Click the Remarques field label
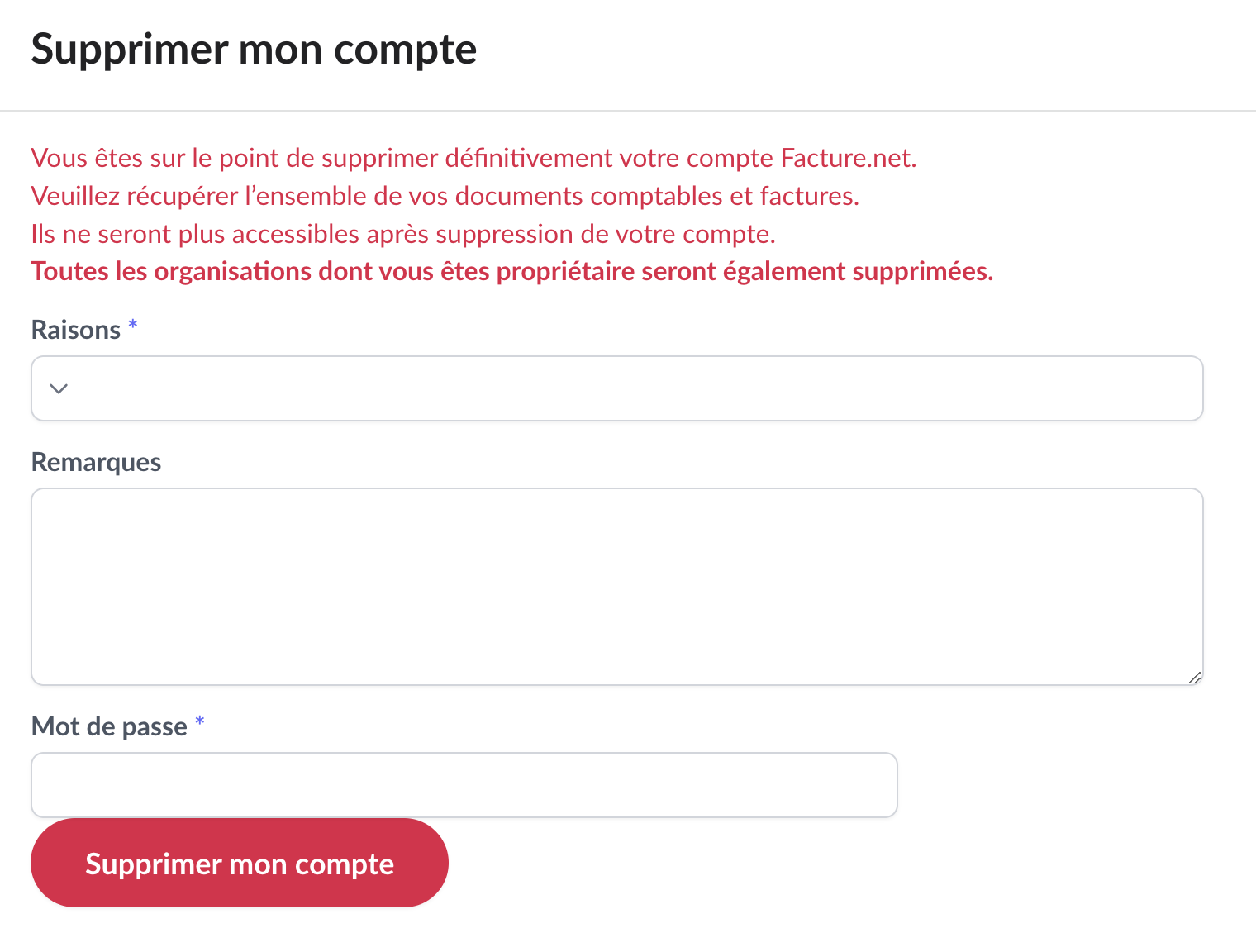This screenshot has width=1256, height=952. [96, 462]
